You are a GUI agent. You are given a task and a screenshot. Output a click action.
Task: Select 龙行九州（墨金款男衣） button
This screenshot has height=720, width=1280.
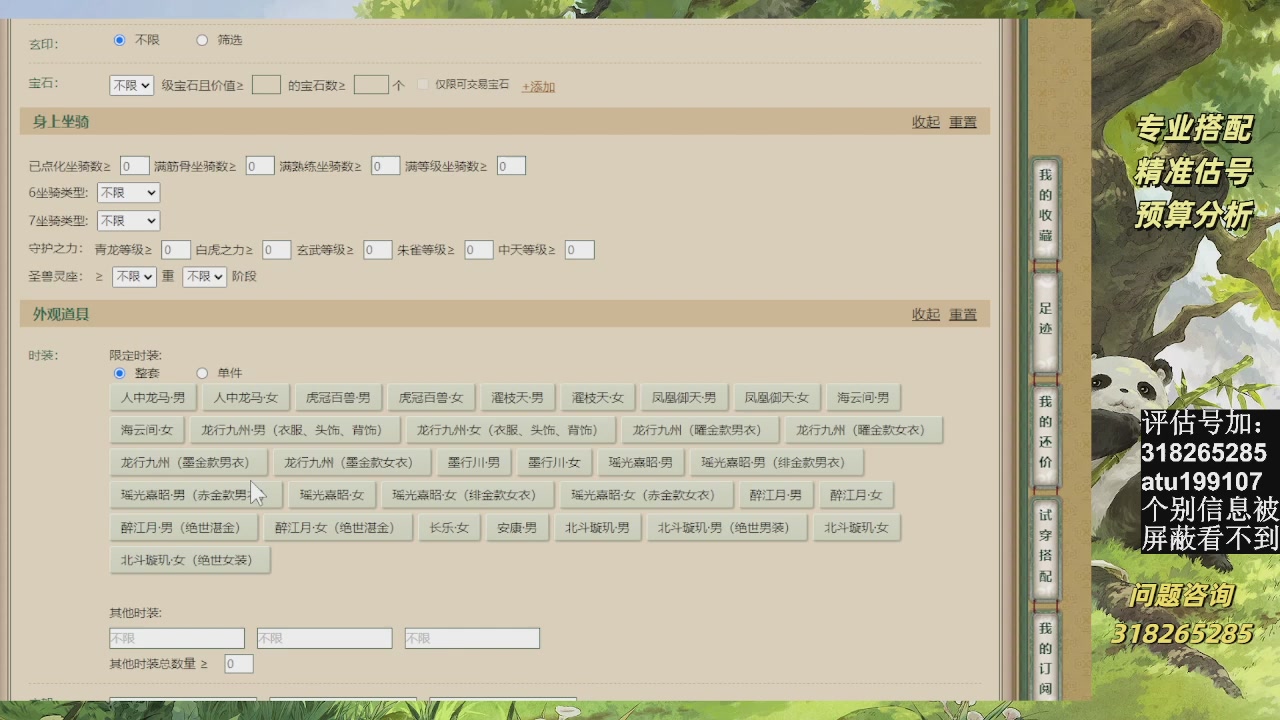click(x=188, y=463)
